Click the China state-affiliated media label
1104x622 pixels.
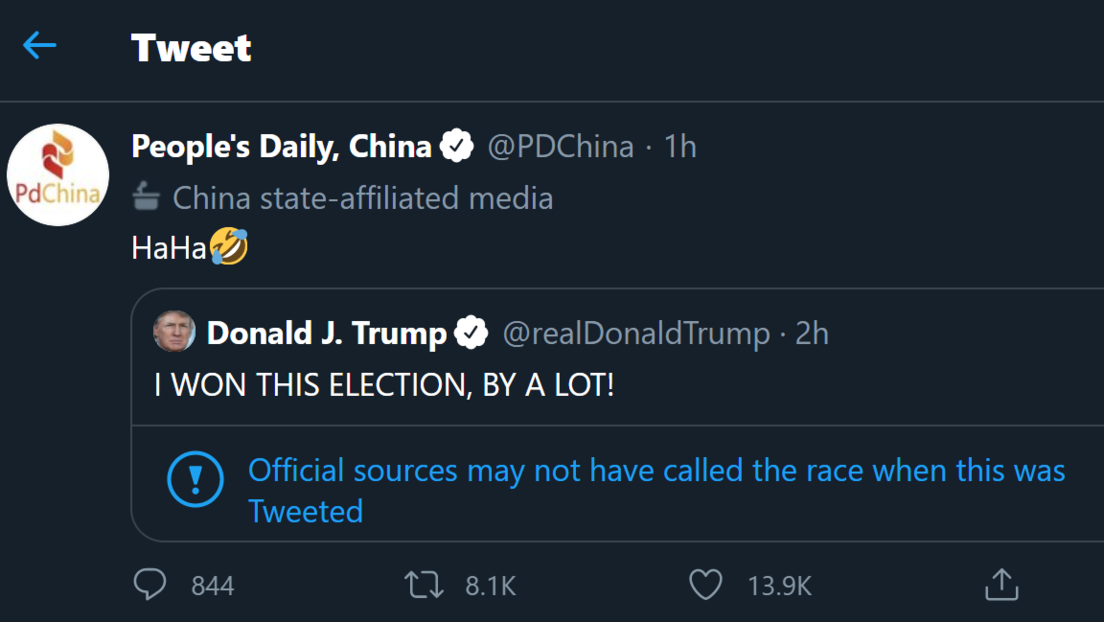click(363, 197)
